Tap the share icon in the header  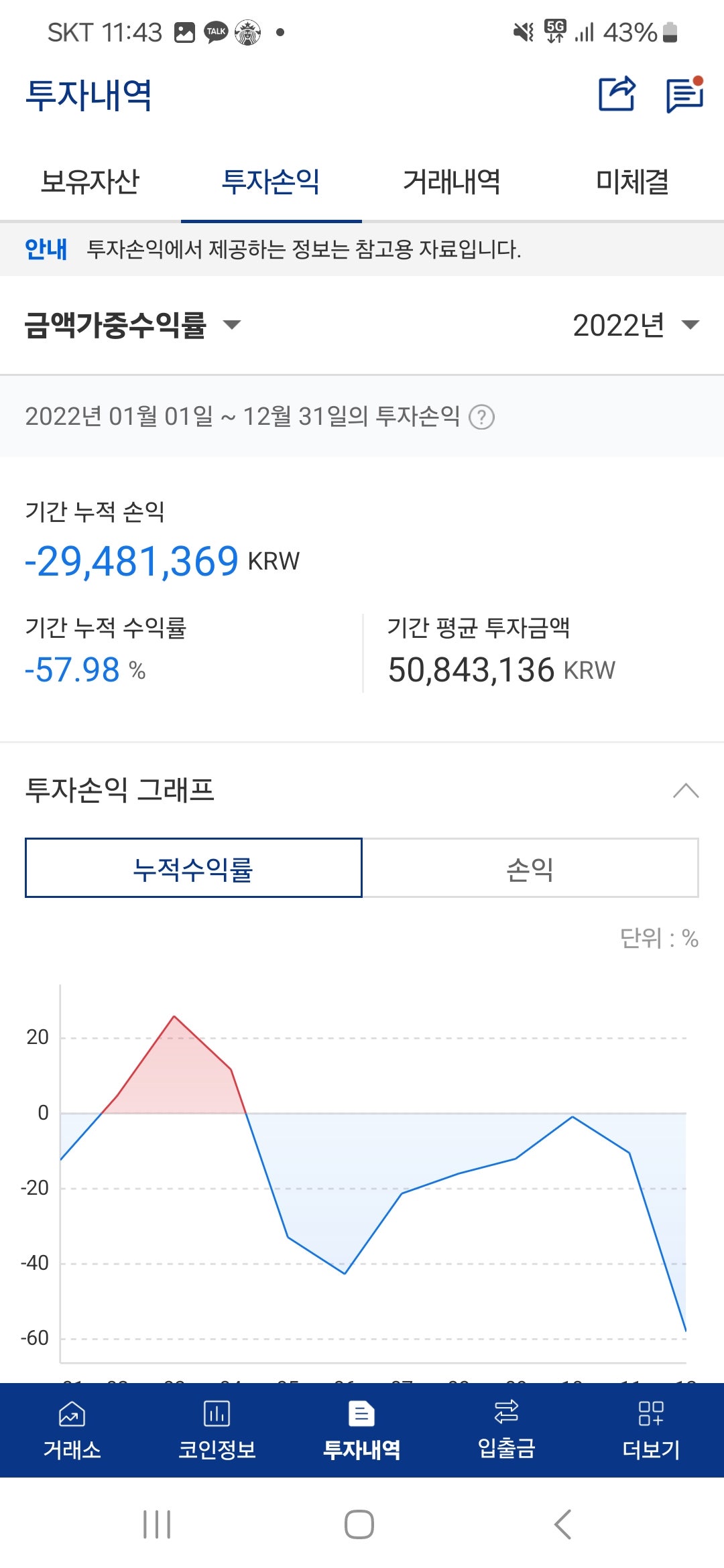(x=616, y=94)
